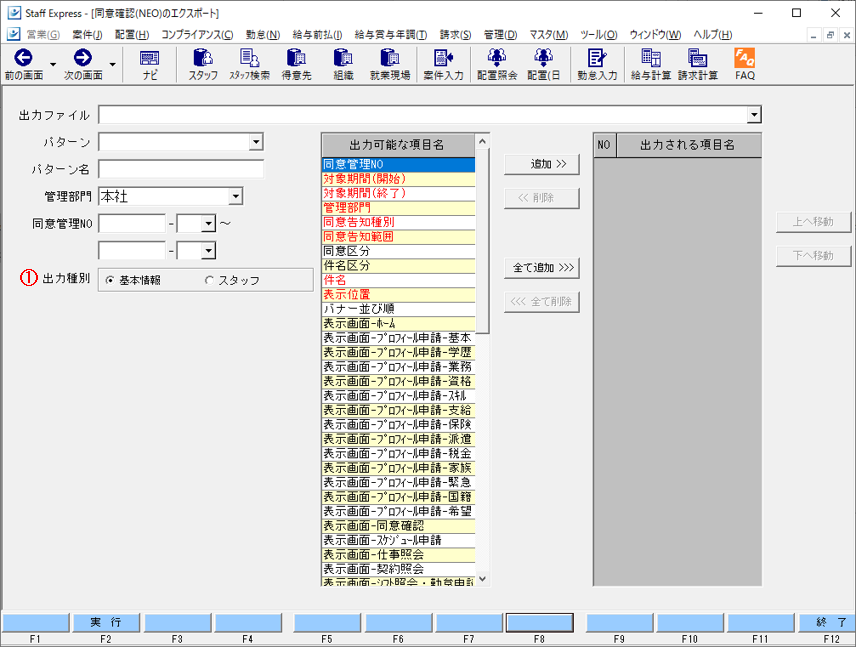Click the second 同意管理NO text field
Image resolution: width=856 pixels, height=647 pixels.
(x=132, y=251)
